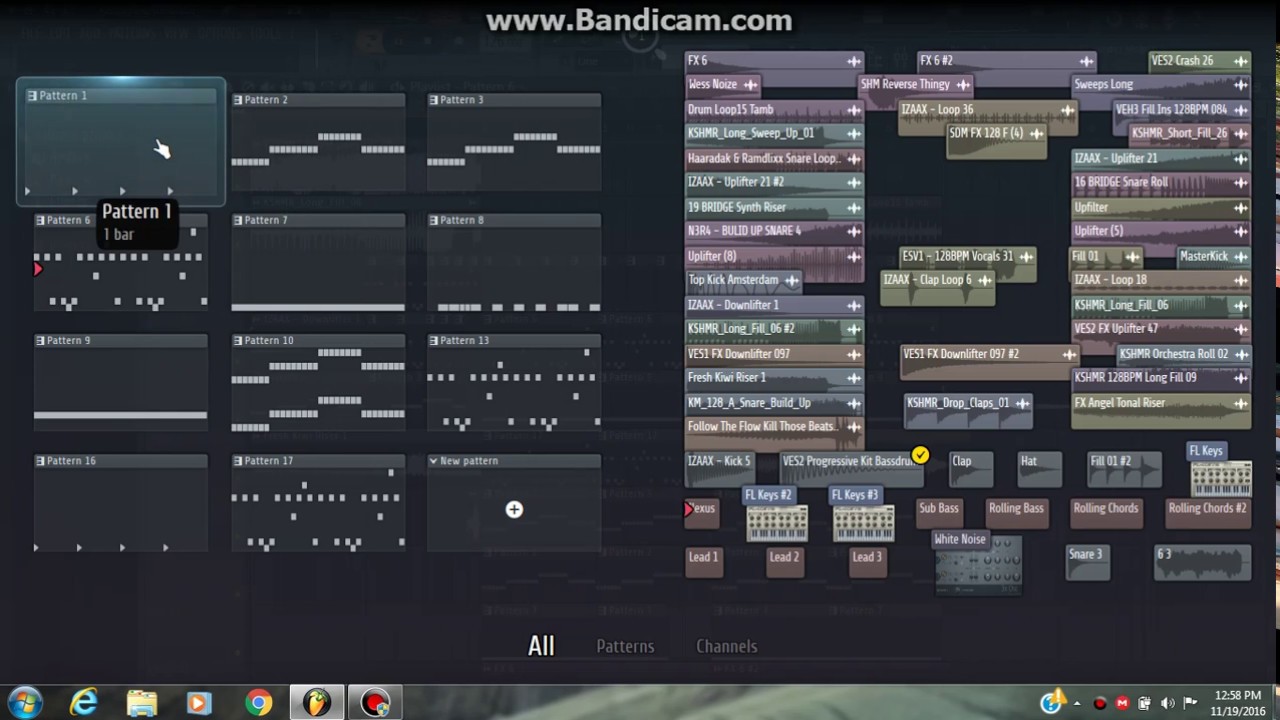1280x720 pixels.
Task: Select the Rolling Bass channel
Action: tap(1016, 508)
